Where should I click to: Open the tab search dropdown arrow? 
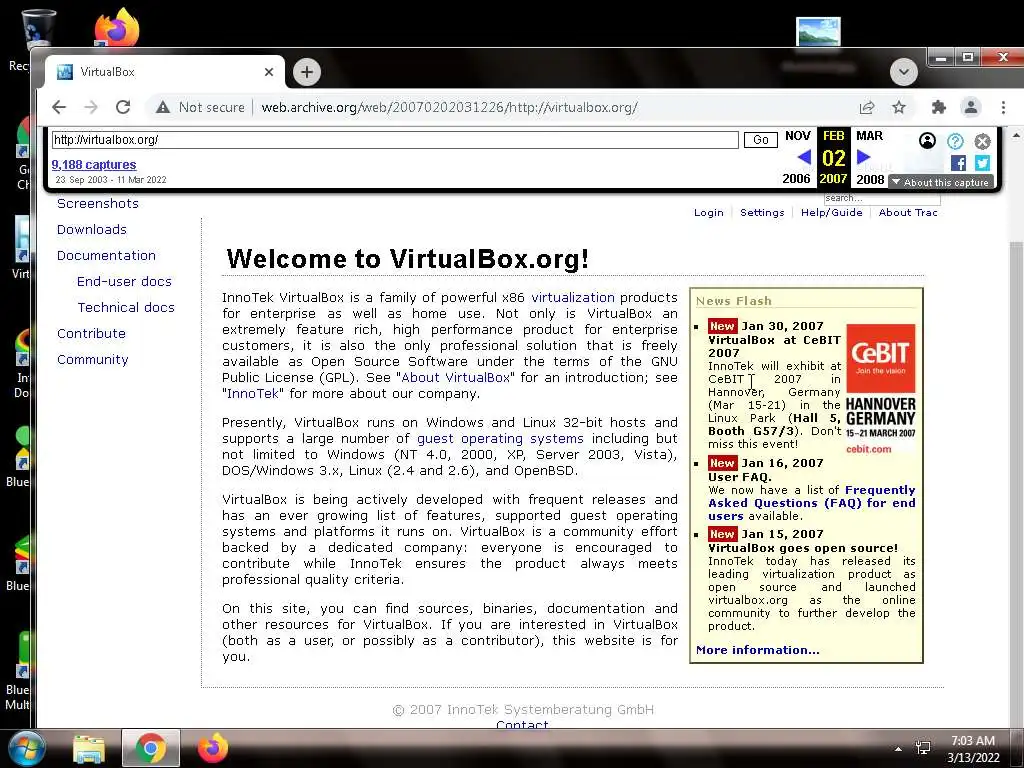pyautogui.click(x=904, y=72)
